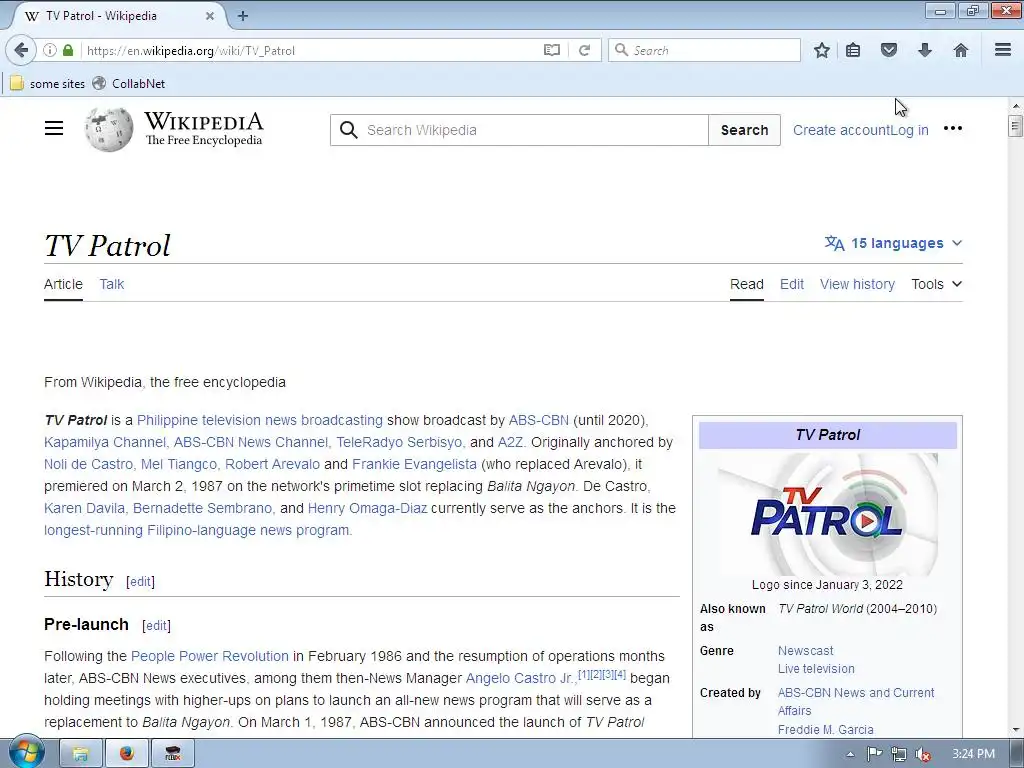Open Windows Start button

[x=26, y=753]
